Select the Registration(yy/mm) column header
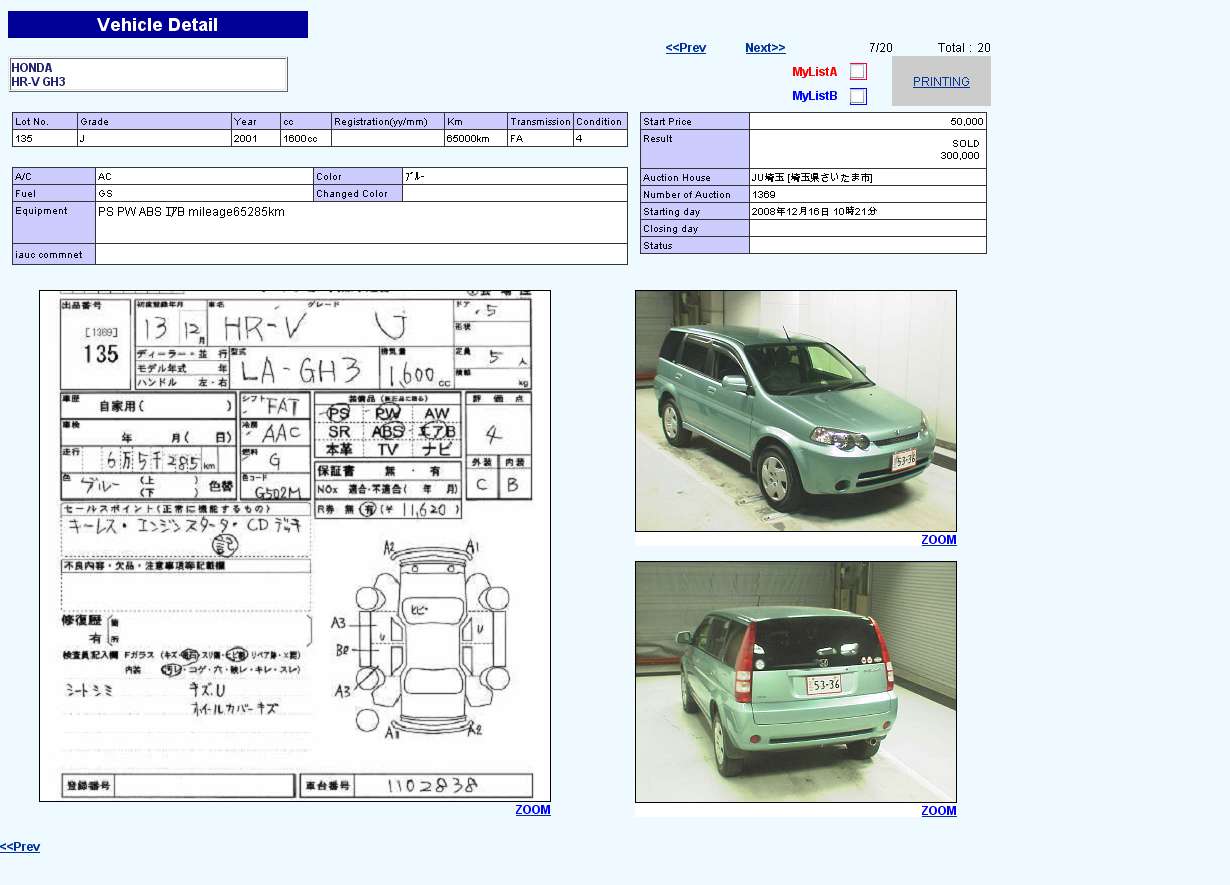The image size is (1230, 885). coord(388,121)
